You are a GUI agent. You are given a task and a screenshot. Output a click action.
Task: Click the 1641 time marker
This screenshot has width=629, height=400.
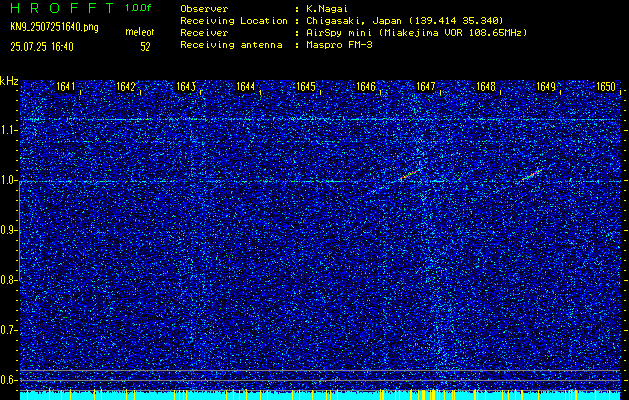(x=66, y=86)
